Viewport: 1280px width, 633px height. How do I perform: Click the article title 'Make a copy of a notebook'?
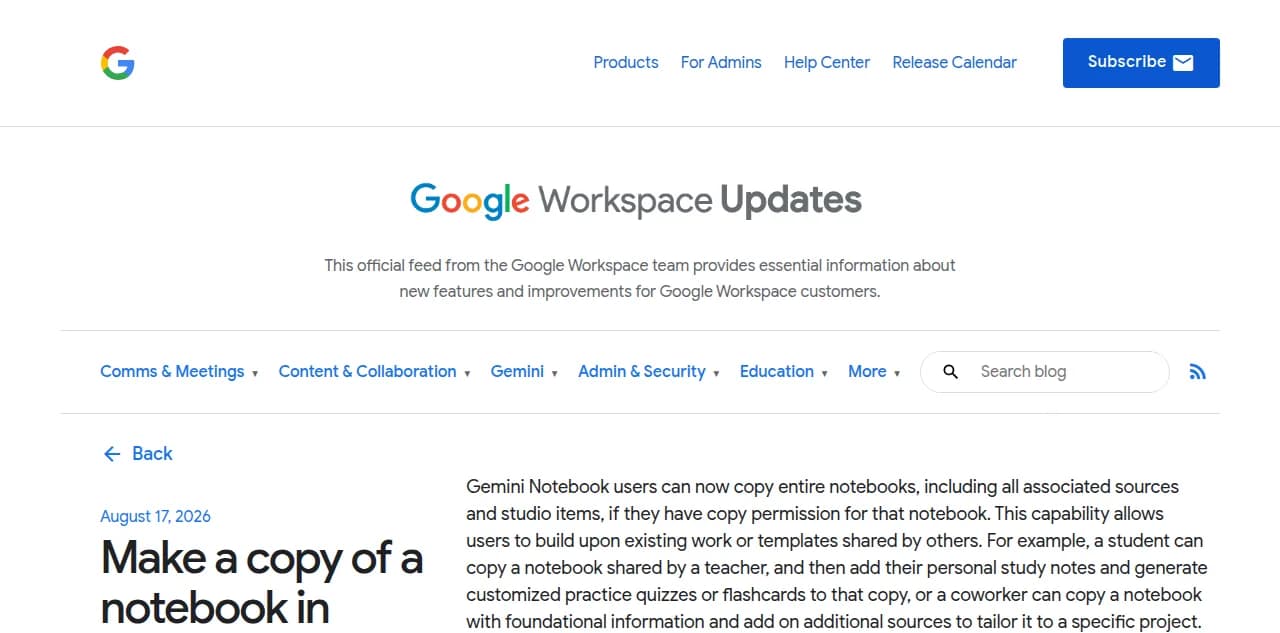click(x=262, y=583)
